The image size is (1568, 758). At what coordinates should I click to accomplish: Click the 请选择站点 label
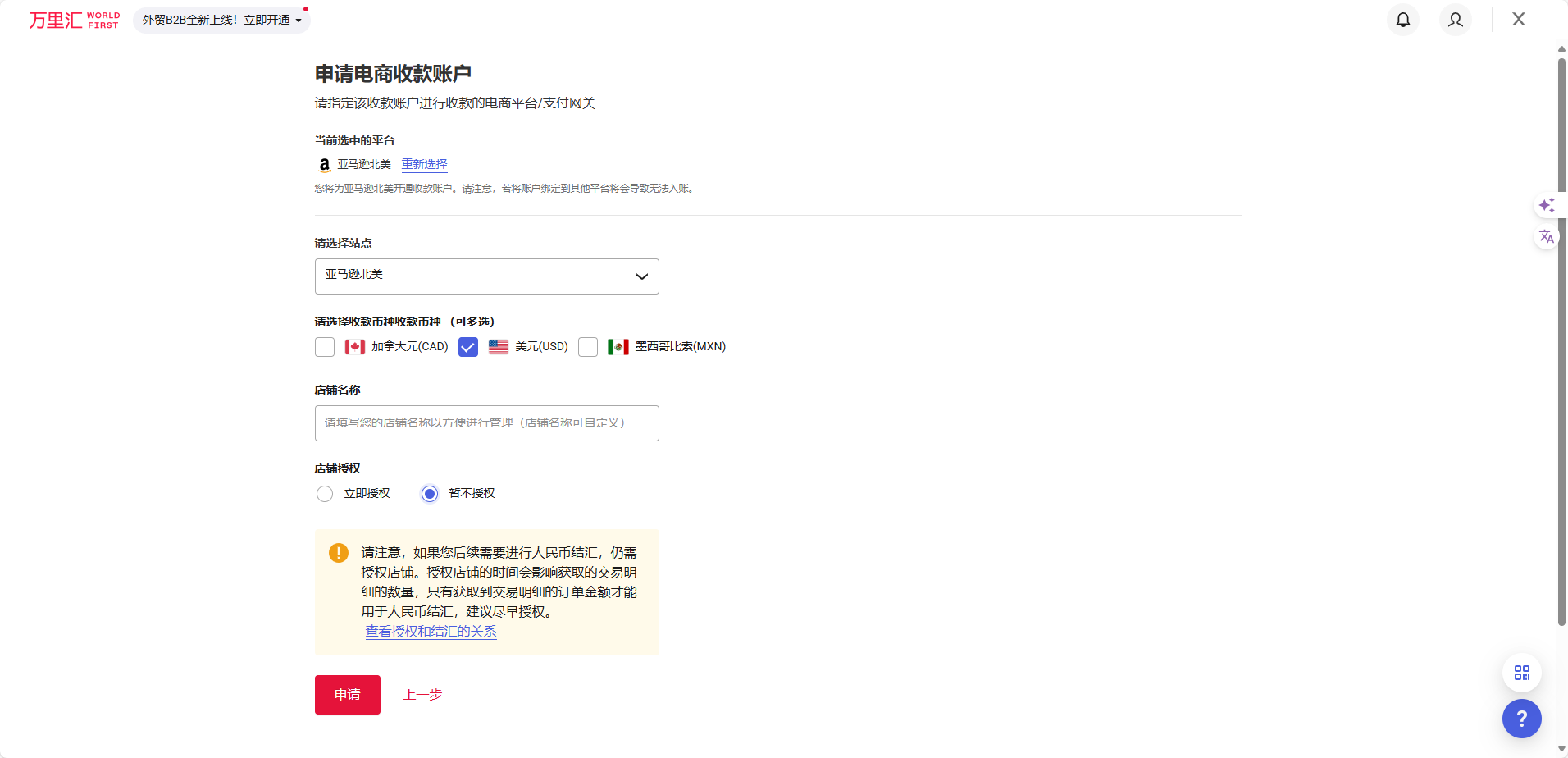pos(344,244)
